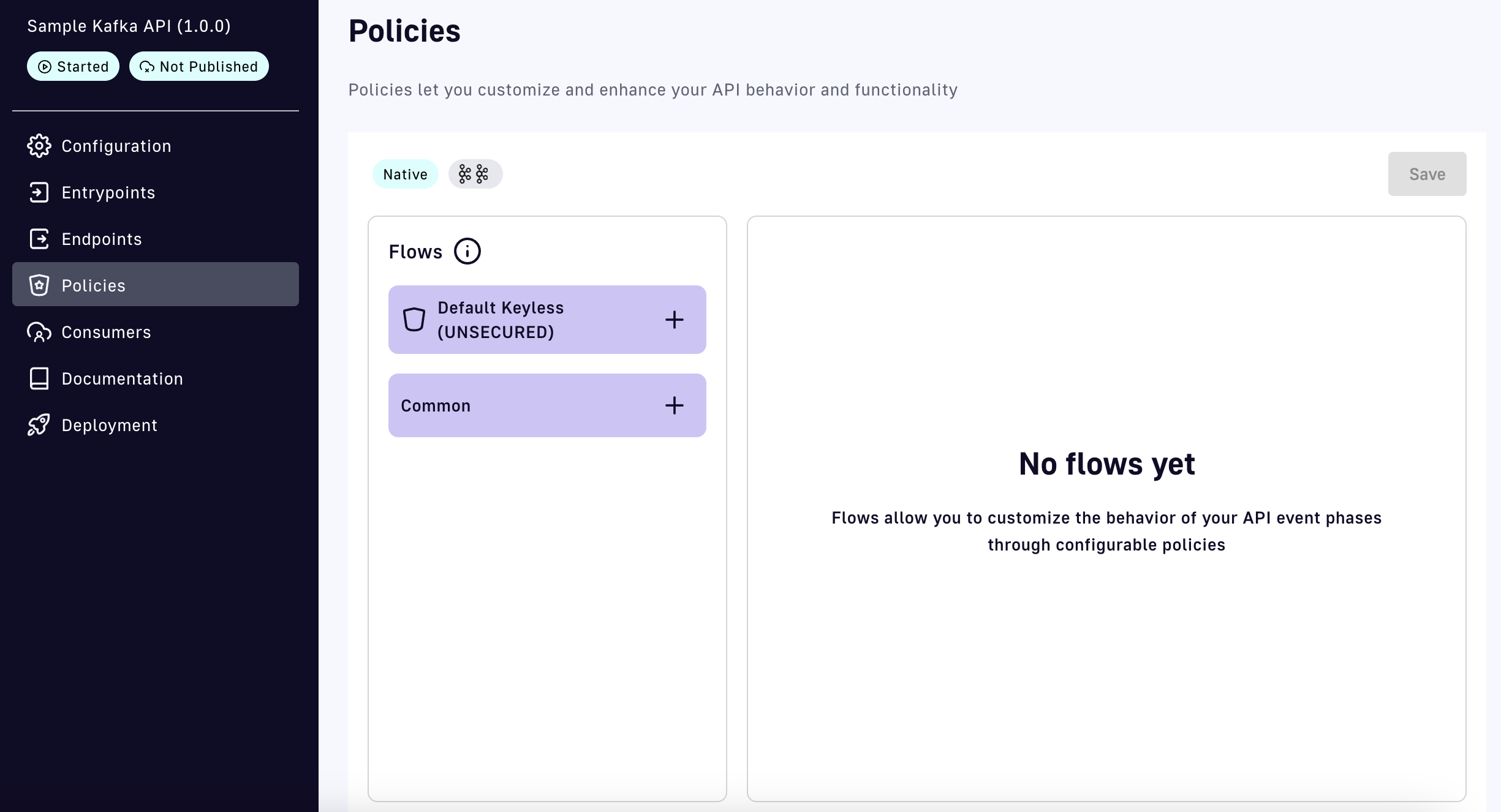The width and height of the screenshot is (1501, 812).
Task: Add a flow to Common section
Action: tap(674, 405)
